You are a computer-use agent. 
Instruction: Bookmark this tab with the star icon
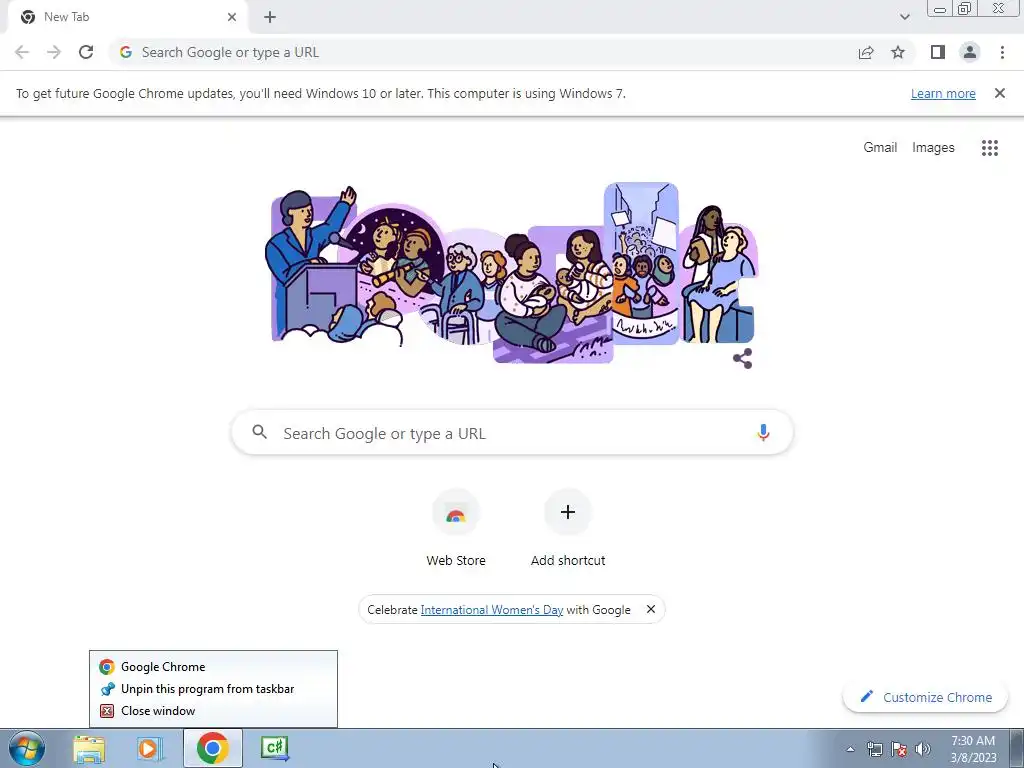point(898,52)
